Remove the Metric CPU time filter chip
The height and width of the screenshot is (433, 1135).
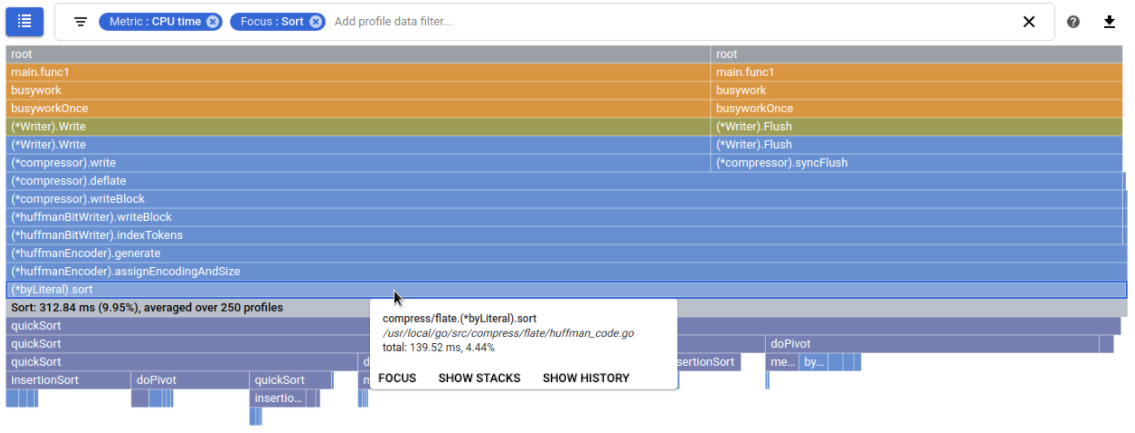coord(213,22)
